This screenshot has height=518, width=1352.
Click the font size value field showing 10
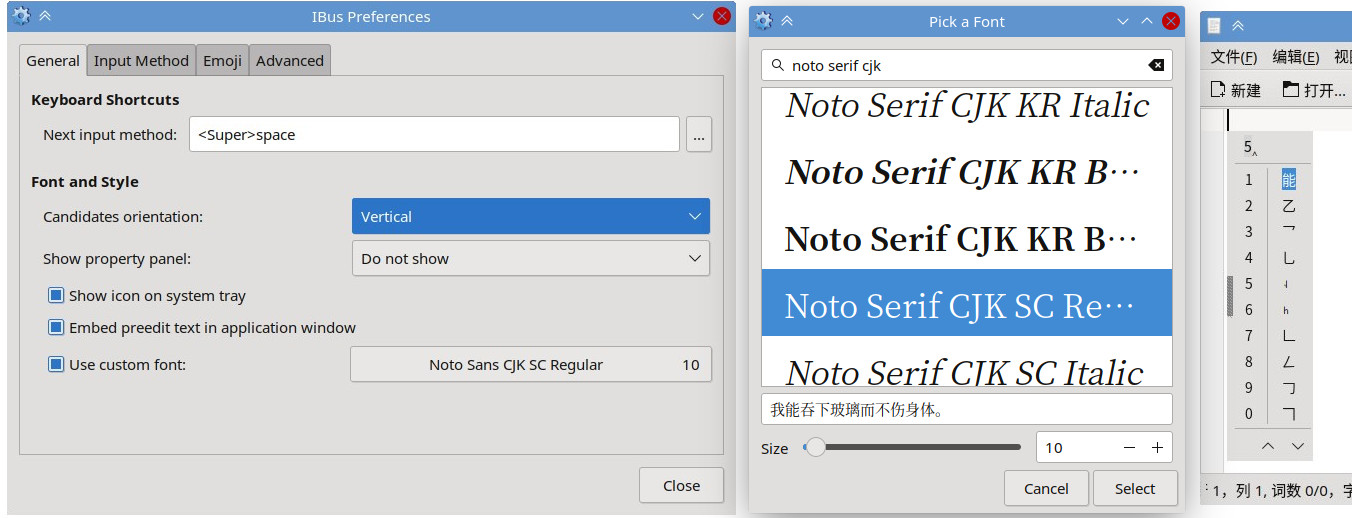(1076, 448)
